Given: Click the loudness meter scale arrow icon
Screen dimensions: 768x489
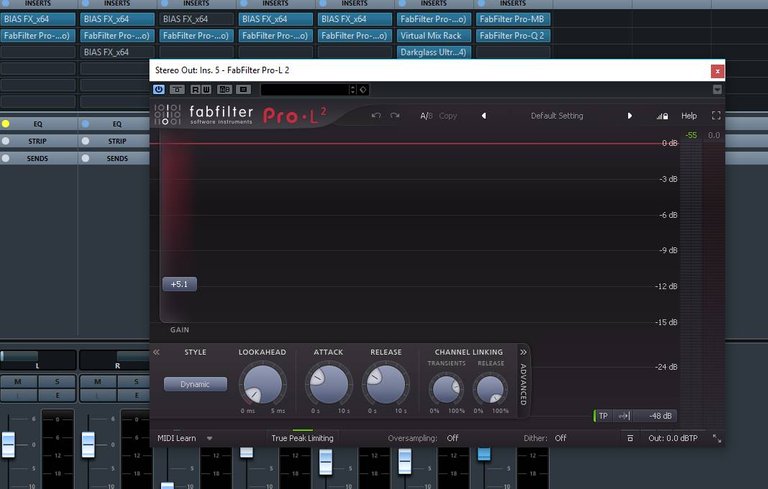Looking at the screenshot, I should pos(623,416).
